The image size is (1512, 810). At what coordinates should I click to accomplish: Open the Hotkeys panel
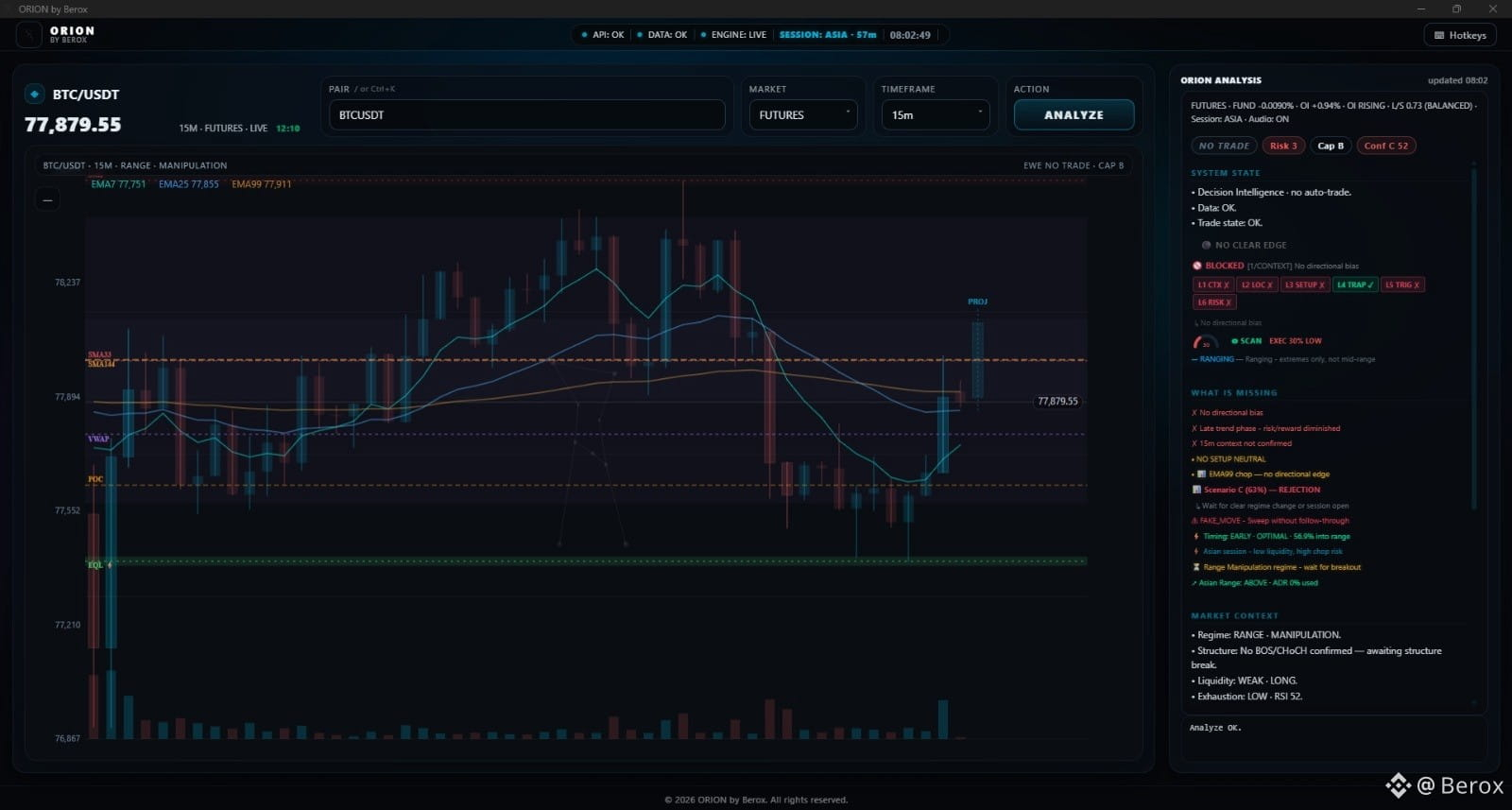(1460, 35)
